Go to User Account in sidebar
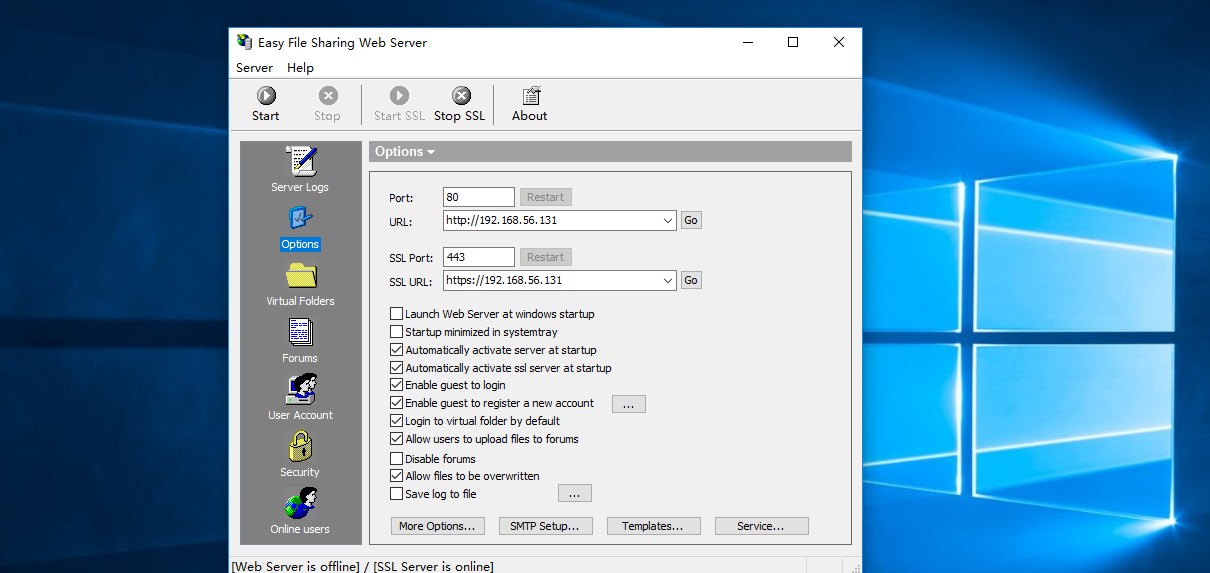 pos(300,390)
